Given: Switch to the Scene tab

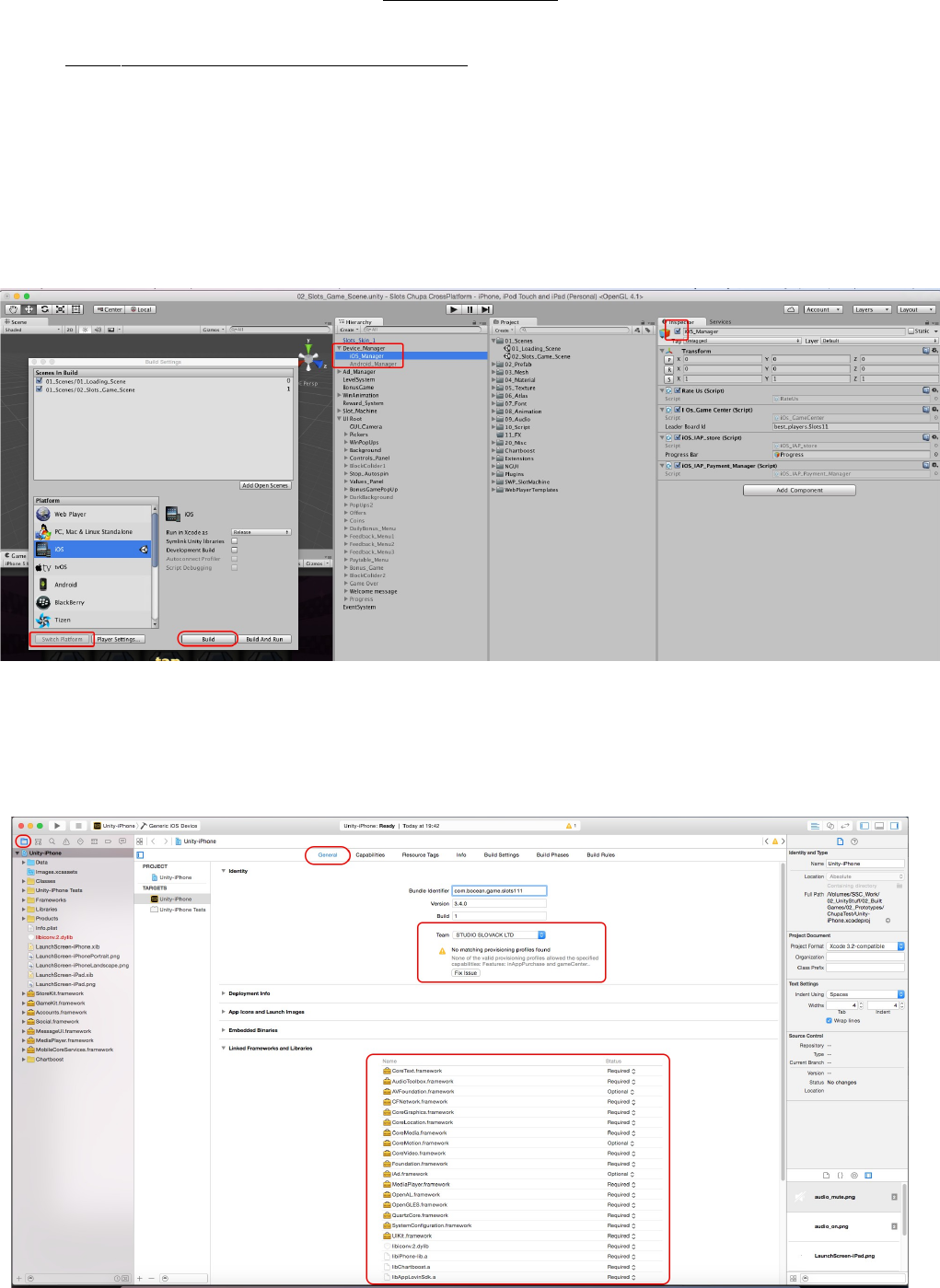Looking at the screenshot, I should point(17,322).
